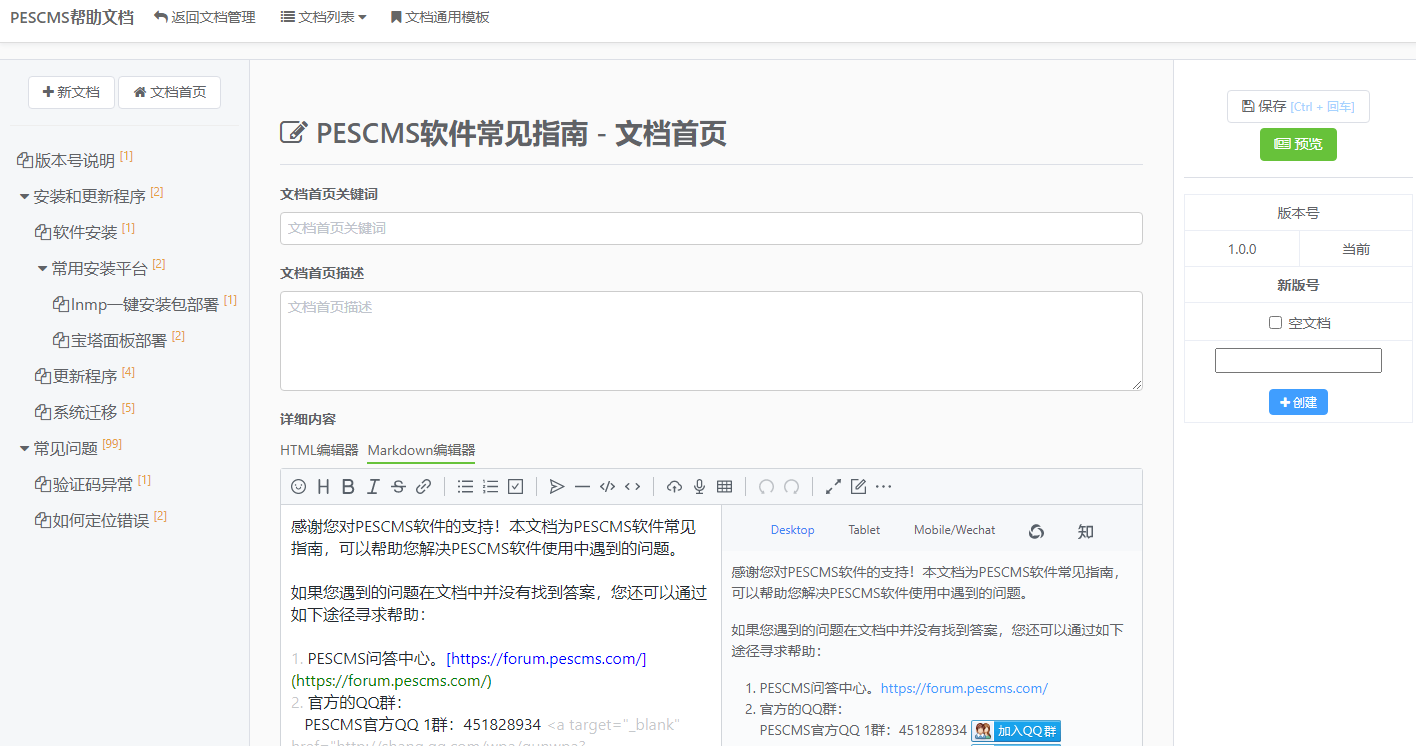The height and width of the screenshot is (746, 1416).
Task: Insert a table in the editor
Action: coord(725,487)
